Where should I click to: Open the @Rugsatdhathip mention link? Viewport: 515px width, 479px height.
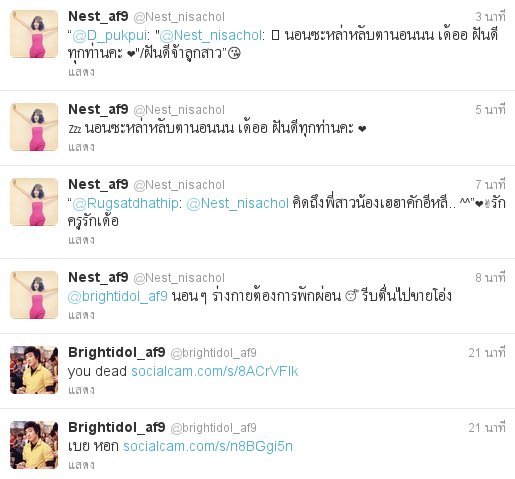point(125,203)
